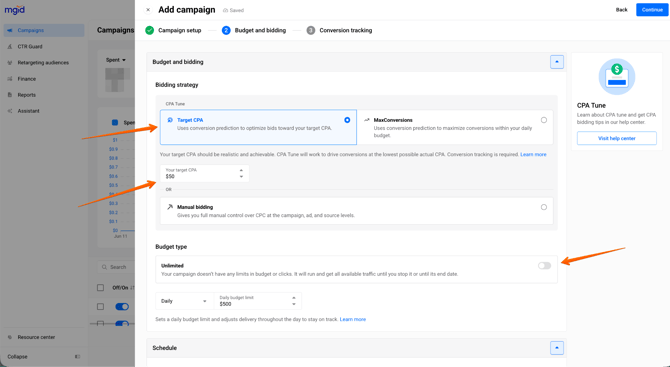Click Visit help center button

[x=617, y=138]
